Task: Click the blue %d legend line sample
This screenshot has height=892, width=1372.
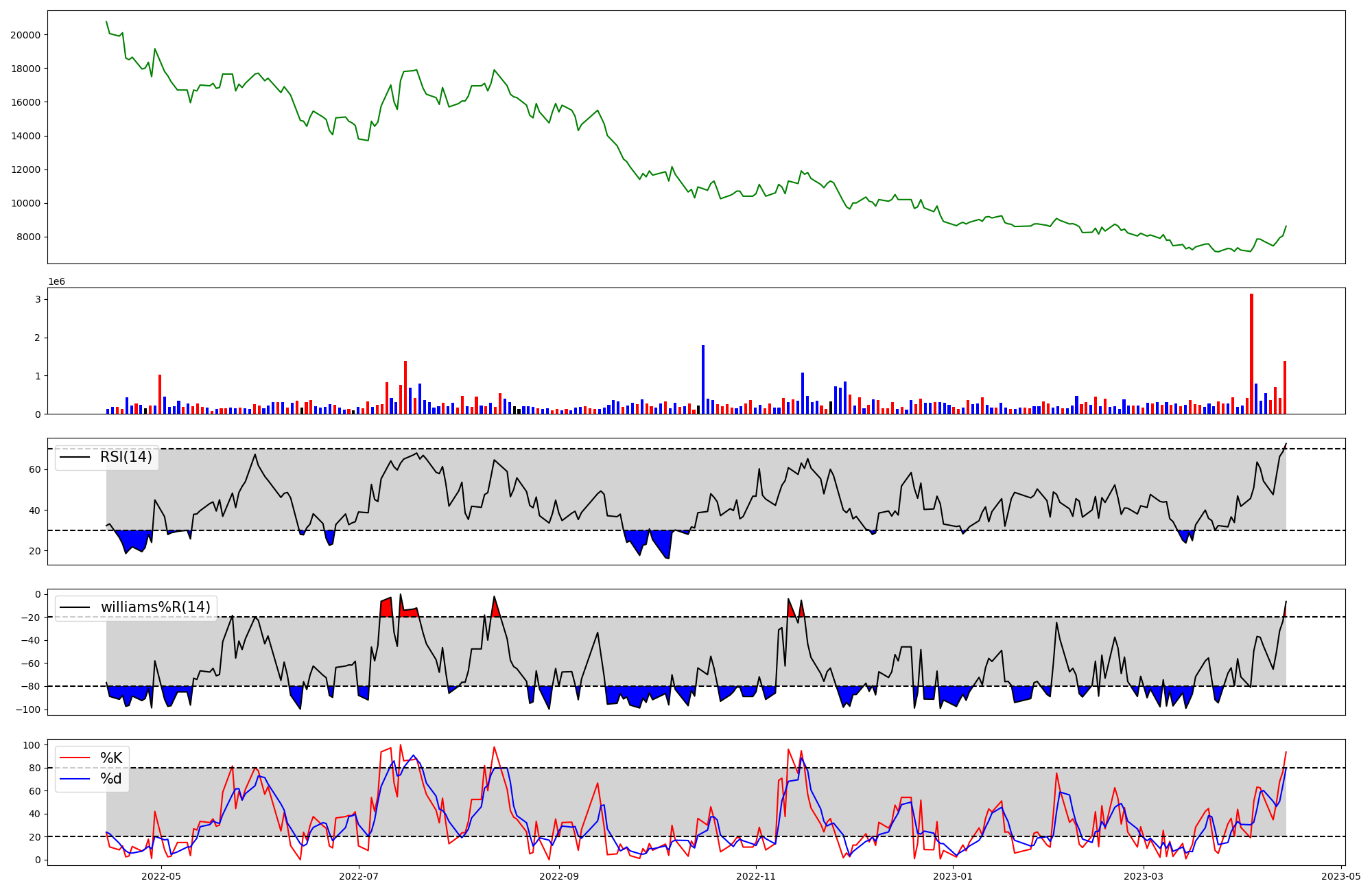Action: (75, 778)
